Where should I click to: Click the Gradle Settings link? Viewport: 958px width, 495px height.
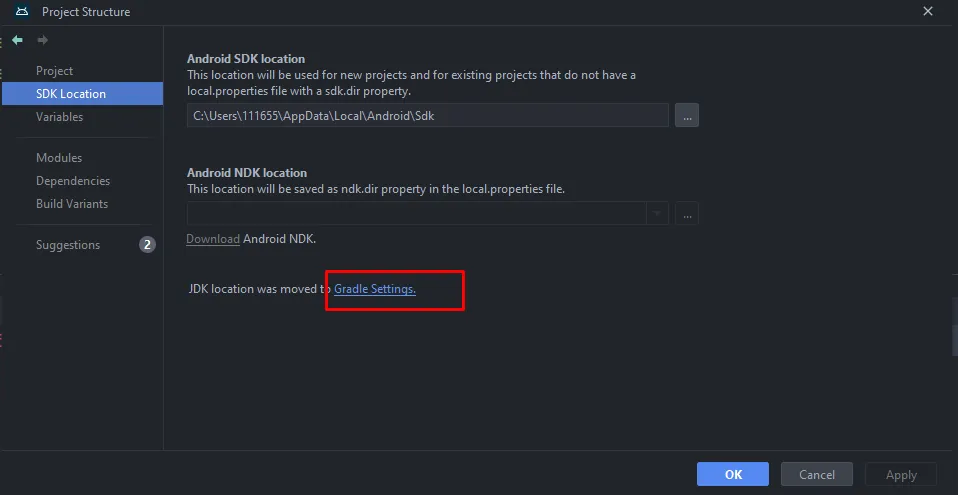tap(374, 289)
